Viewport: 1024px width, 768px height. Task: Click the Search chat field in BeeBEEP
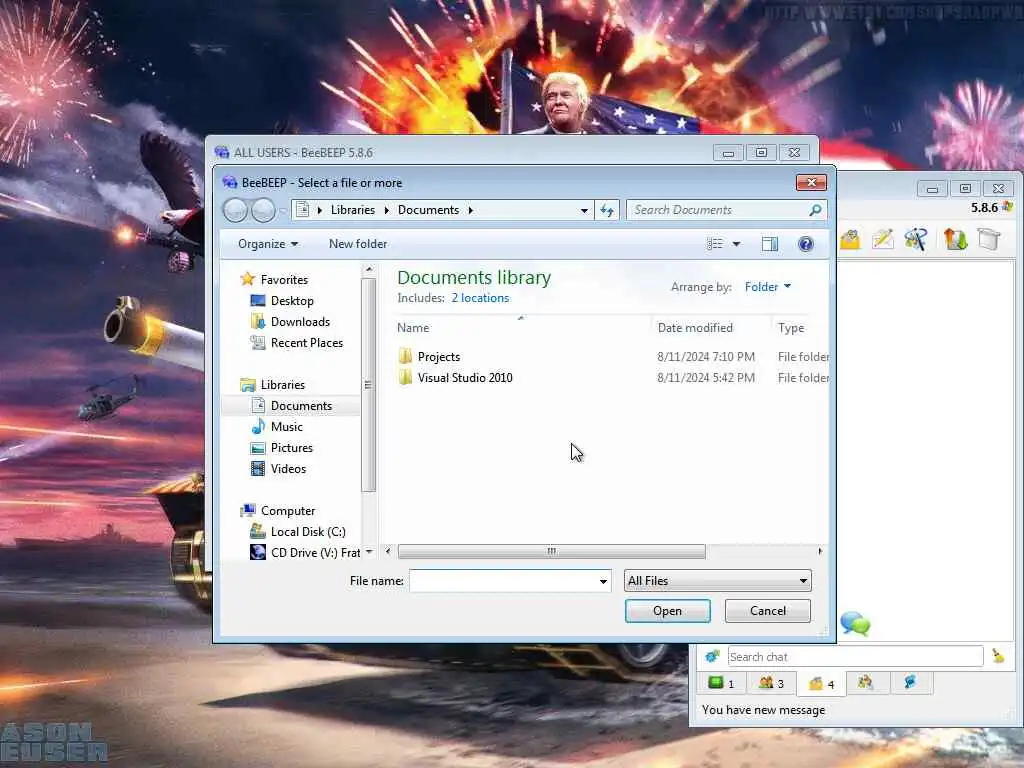(x=856, y=656)
